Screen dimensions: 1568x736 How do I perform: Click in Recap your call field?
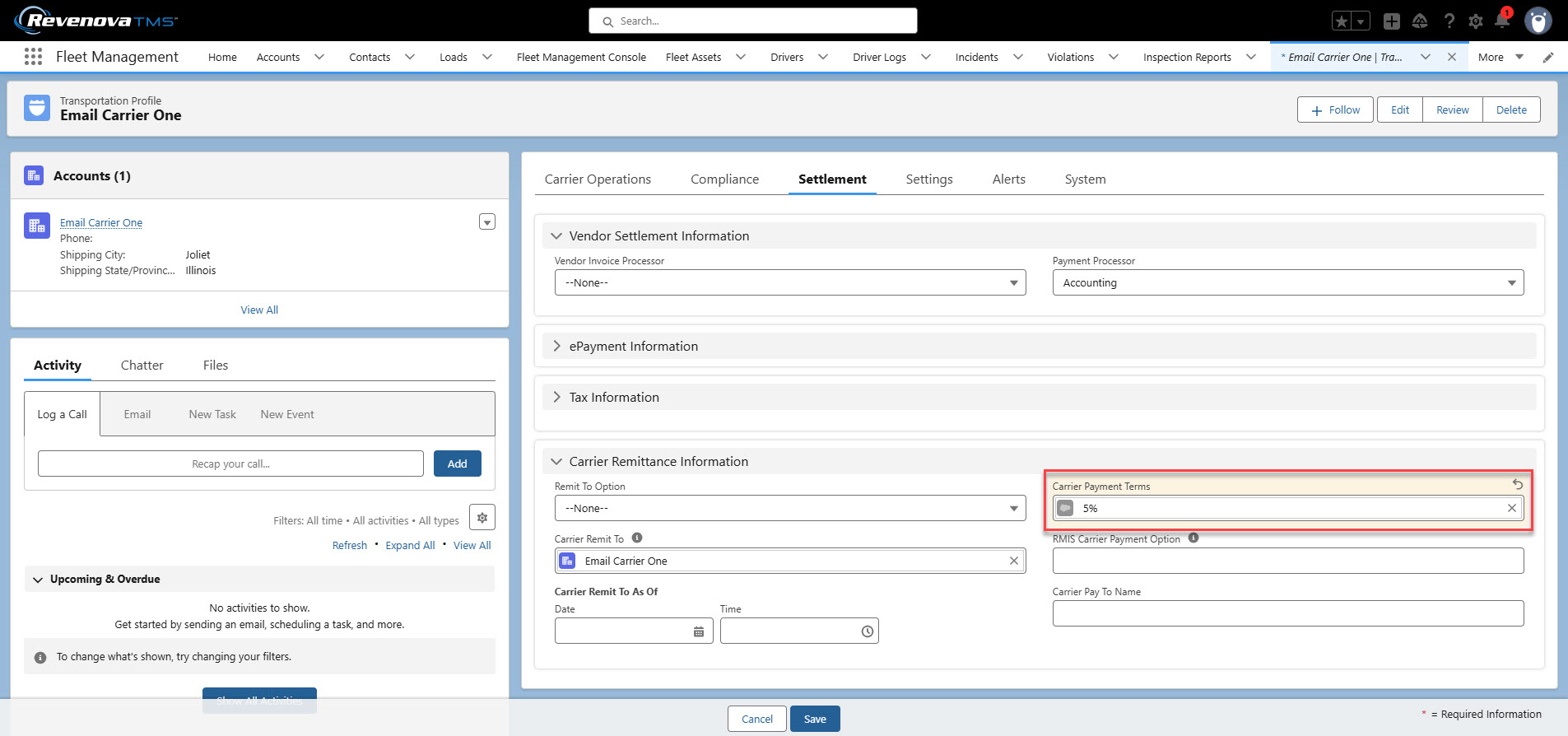230,464
